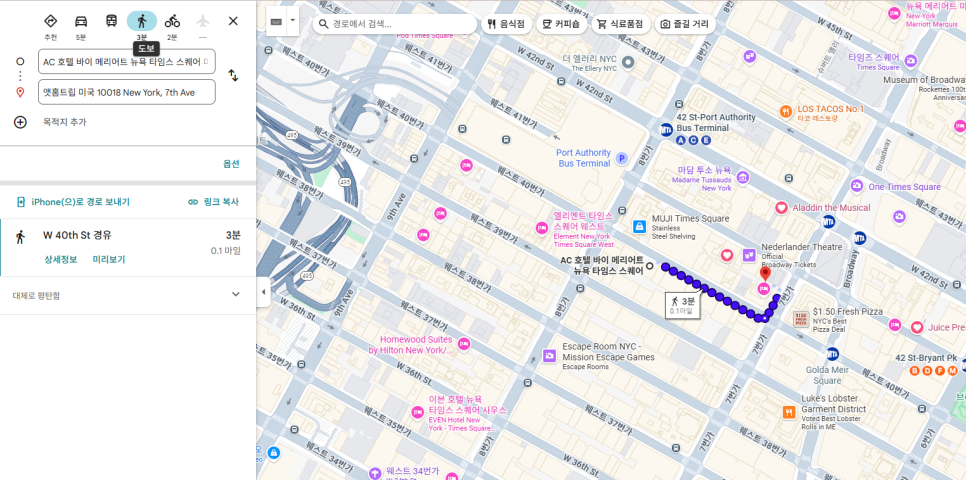Click the 3분 walking time map label
Screen dimensions: 966x480
[x=683, y=305]
